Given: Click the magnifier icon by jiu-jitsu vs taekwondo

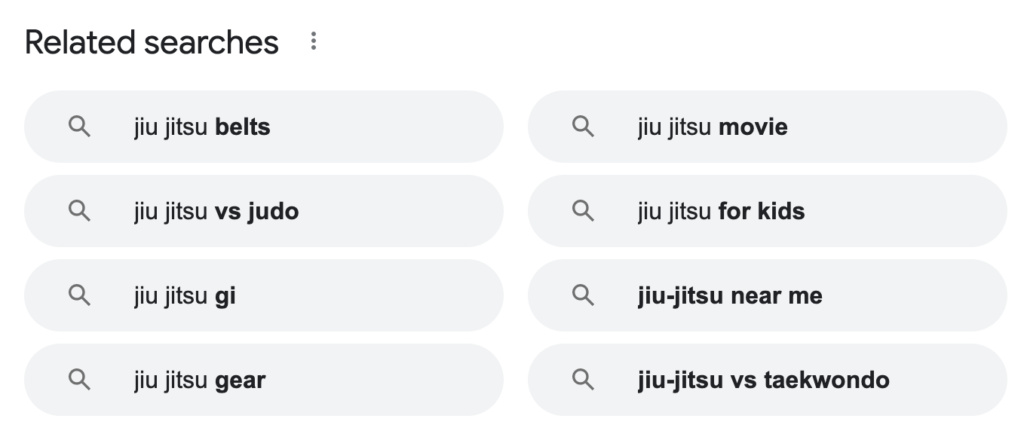Looking at the screenshot, I should (583, 379).
